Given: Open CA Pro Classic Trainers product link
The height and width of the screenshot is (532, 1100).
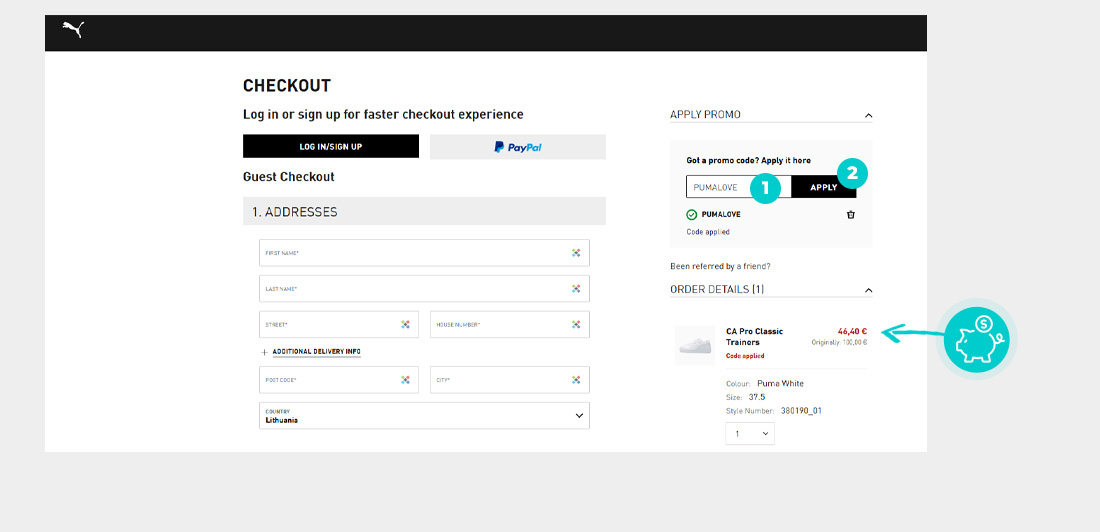Looking at the screenshot, I should 754,336.
